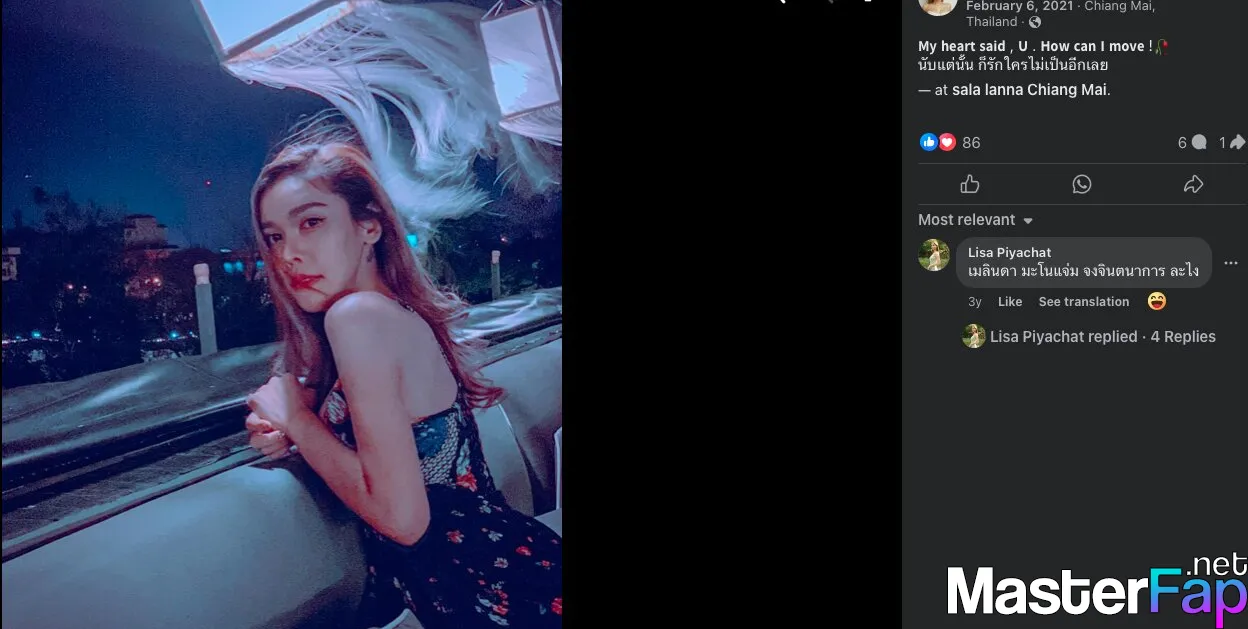Click the small avatar beside Lisa Piyachat replied

click(x=974, y=337)
